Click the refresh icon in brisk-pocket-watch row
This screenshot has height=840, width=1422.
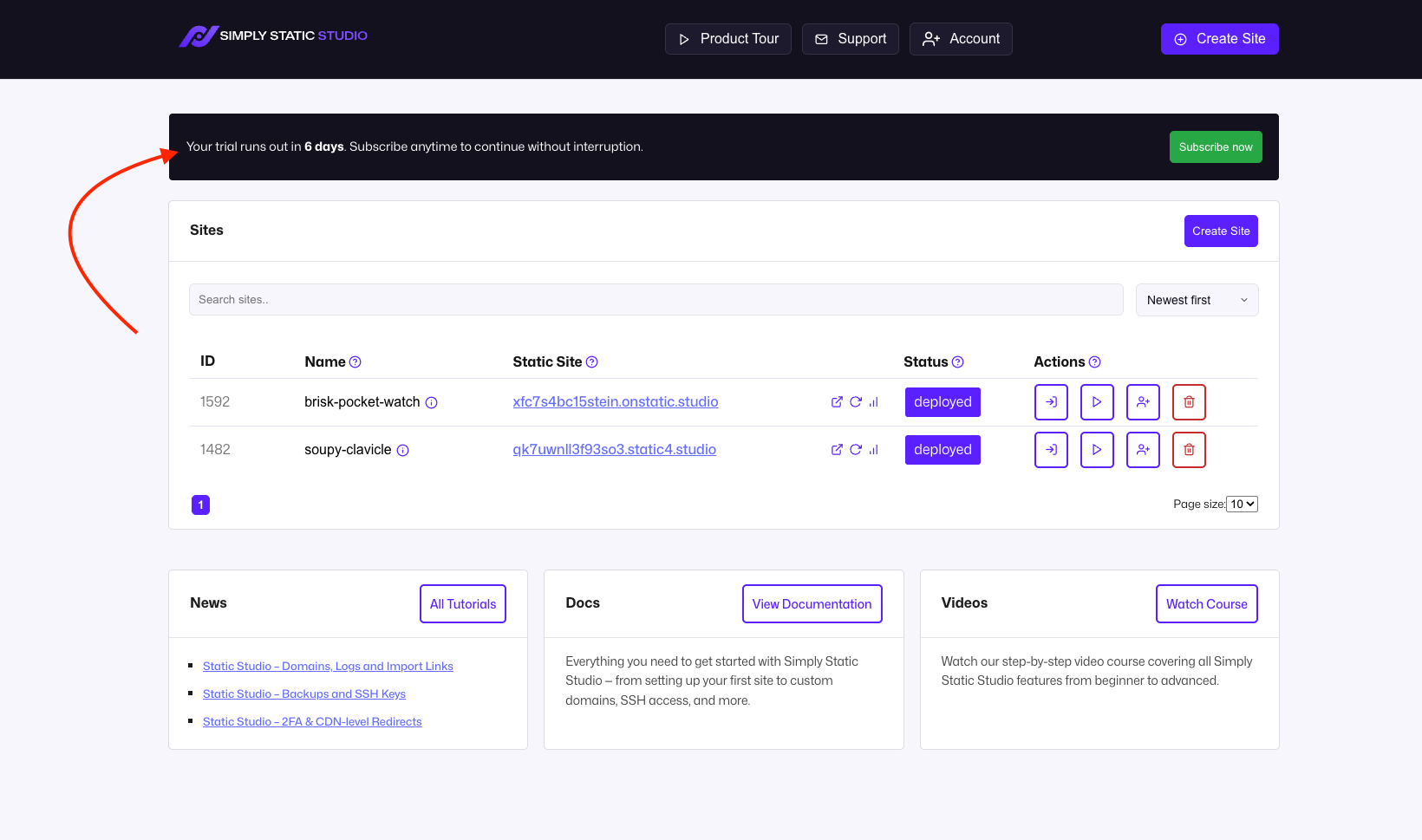click(x=855, y=402)
